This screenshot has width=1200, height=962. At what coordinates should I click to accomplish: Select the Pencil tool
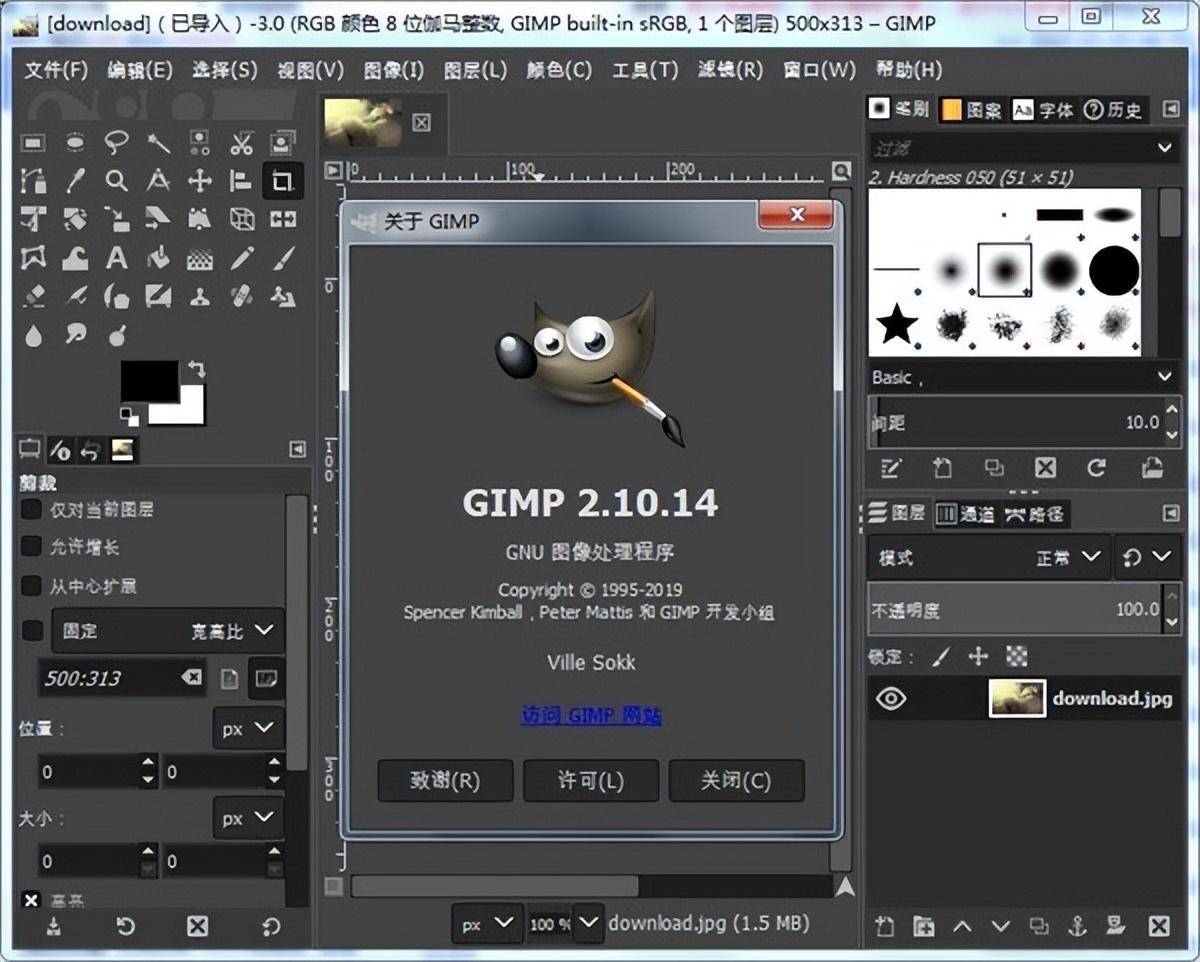pos(242,258)
